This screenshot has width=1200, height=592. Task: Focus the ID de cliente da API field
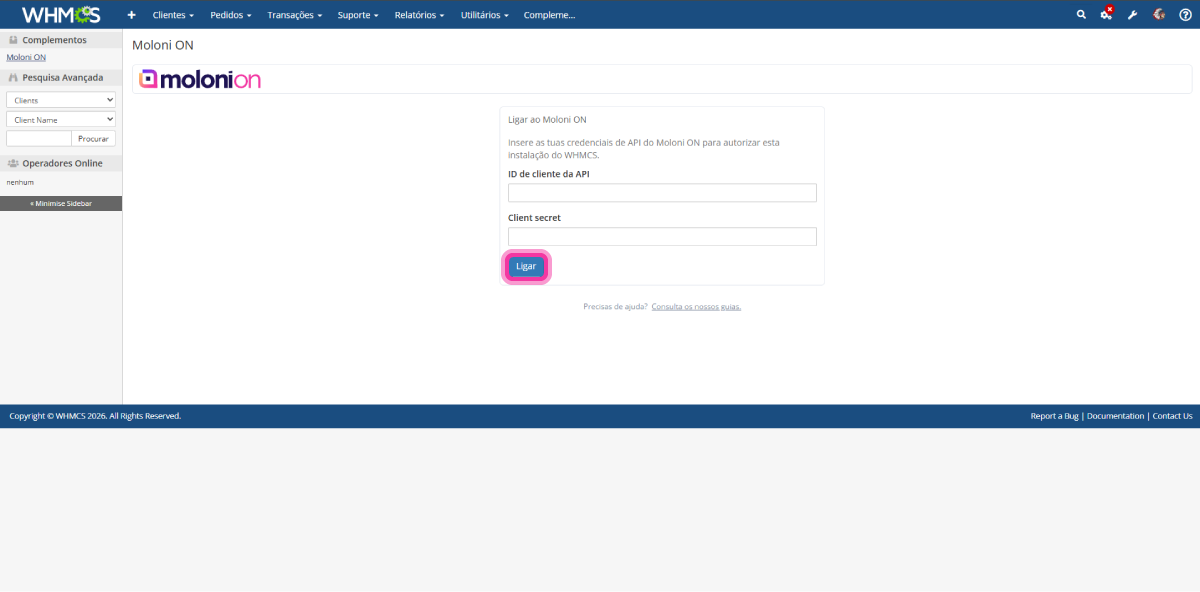pos(662,193)
